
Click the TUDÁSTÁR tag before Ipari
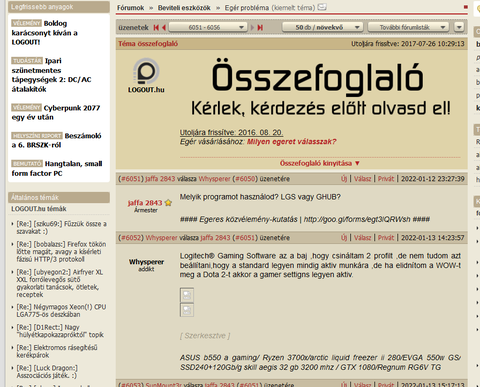pos(27,61)
